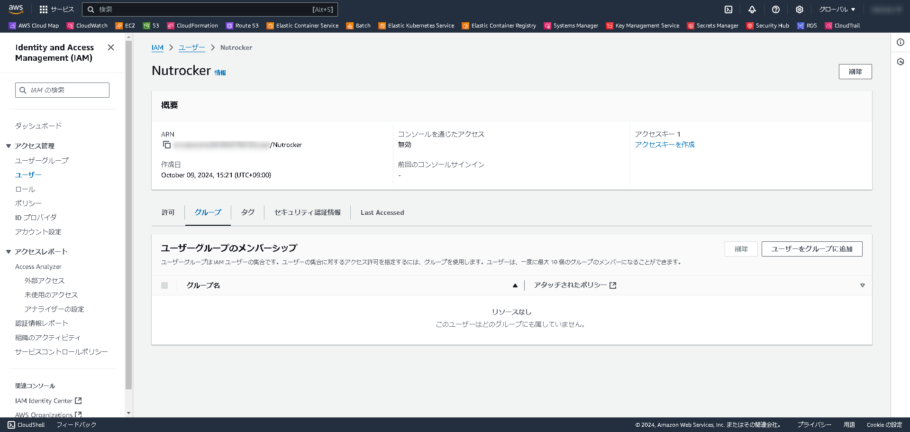This screenshot has height=432, width=910.
Task: Click ユーザー breadcrumb link
Action: coord(192,47)
